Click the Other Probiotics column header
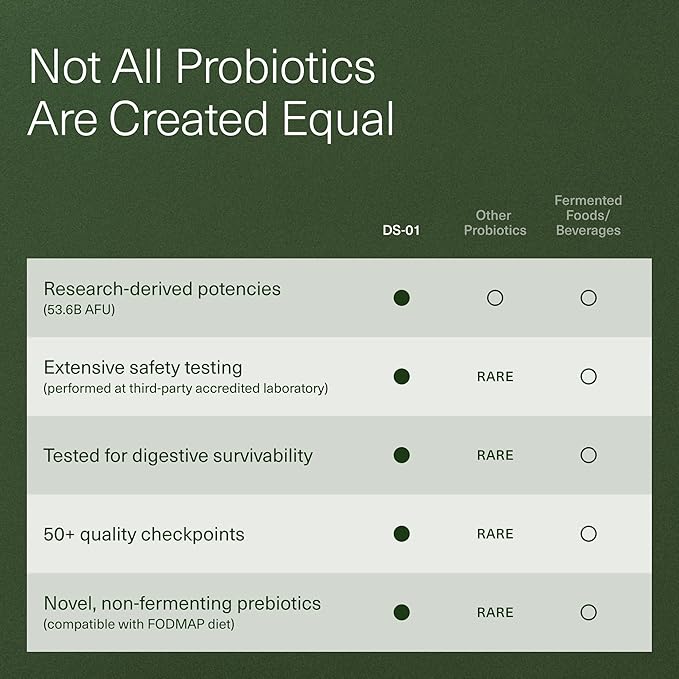 (495, 223)
